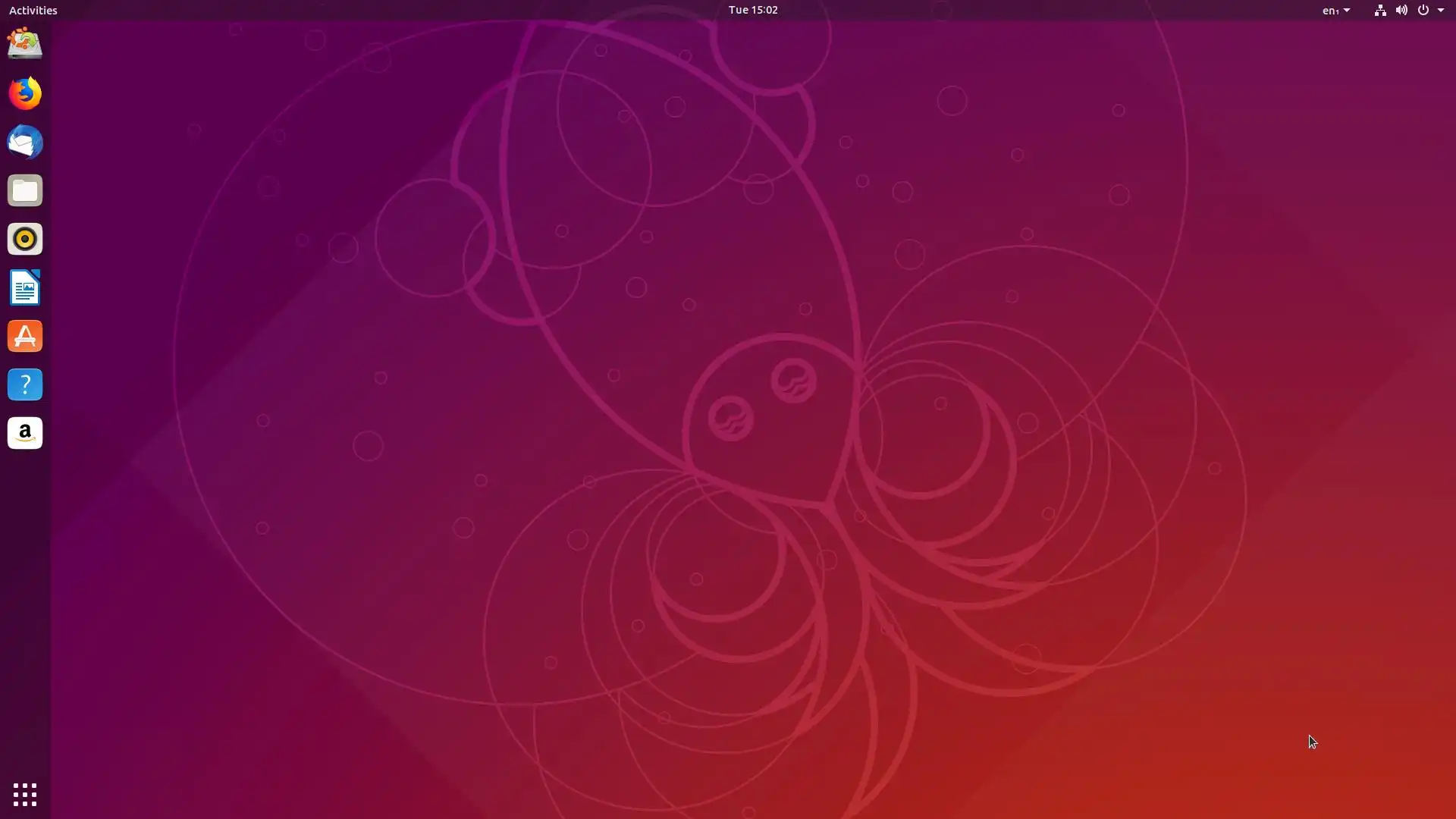Open Thunderbird Mail from the dock

coord(25,142)
